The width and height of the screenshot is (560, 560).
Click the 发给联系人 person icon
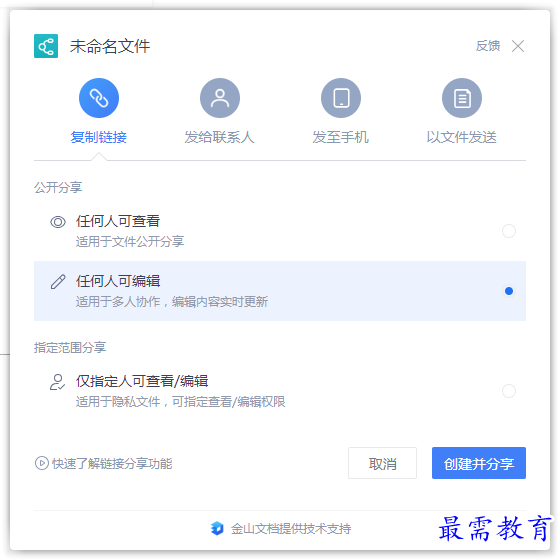click(220, 98)
